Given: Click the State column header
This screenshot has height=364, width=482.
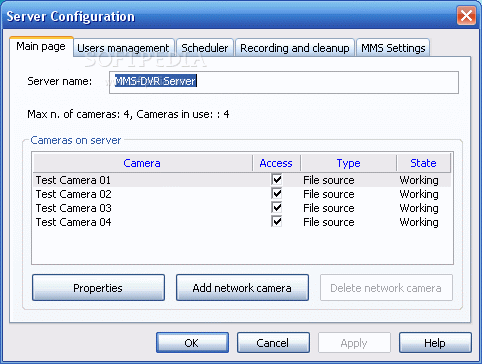Looking at the screenshot, I should point(423,163).
